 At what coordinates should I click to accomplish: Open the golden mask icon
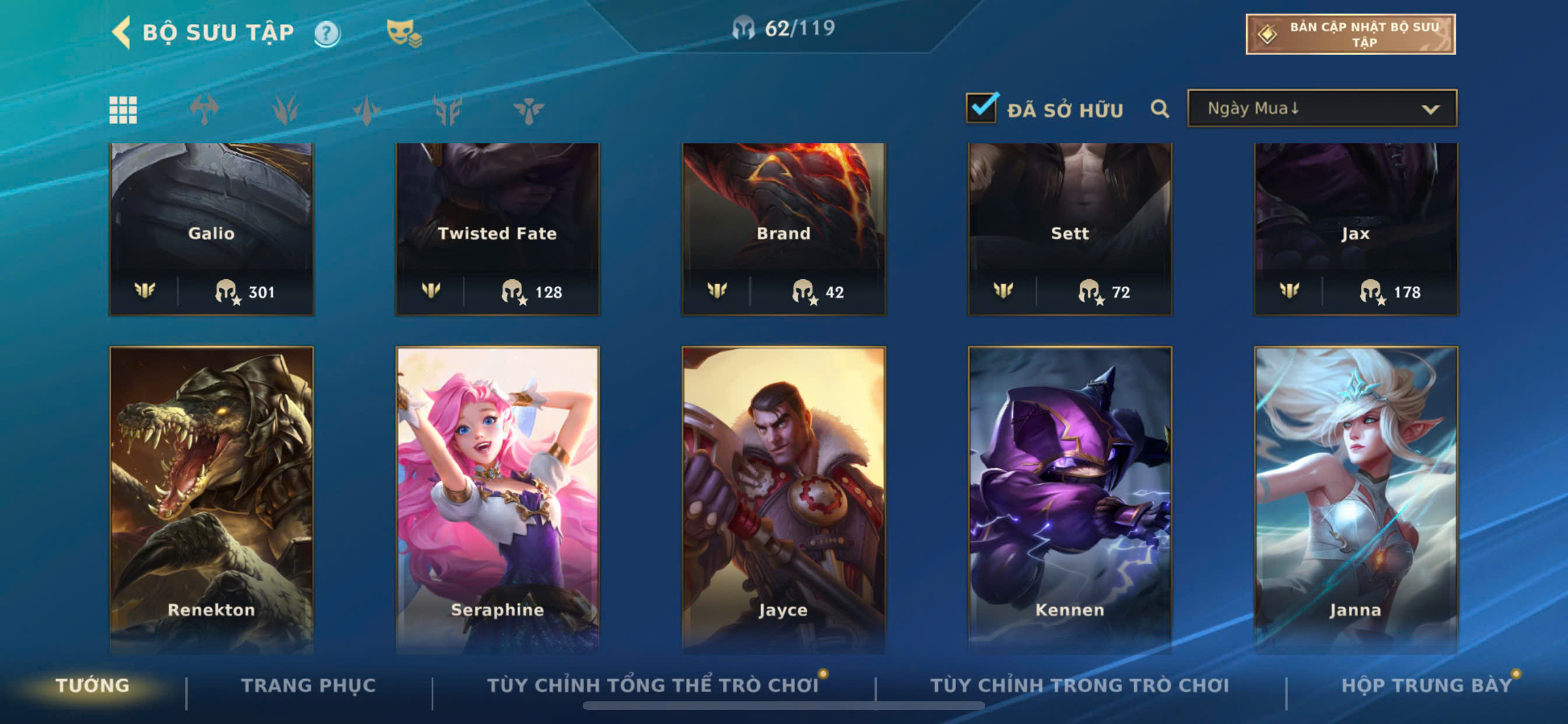click(x=404, y=33)
